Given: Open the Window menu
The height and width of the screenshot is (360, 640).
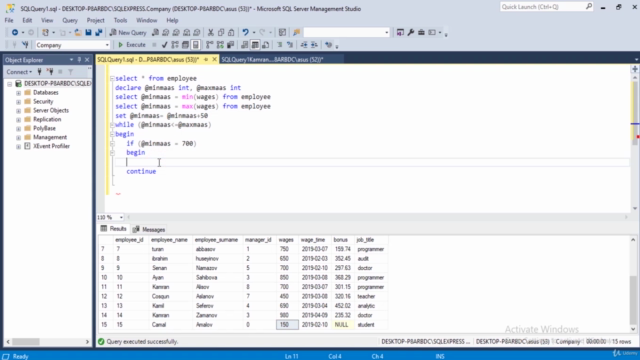Looking at the screenshot, I should [x=147, y=20].
